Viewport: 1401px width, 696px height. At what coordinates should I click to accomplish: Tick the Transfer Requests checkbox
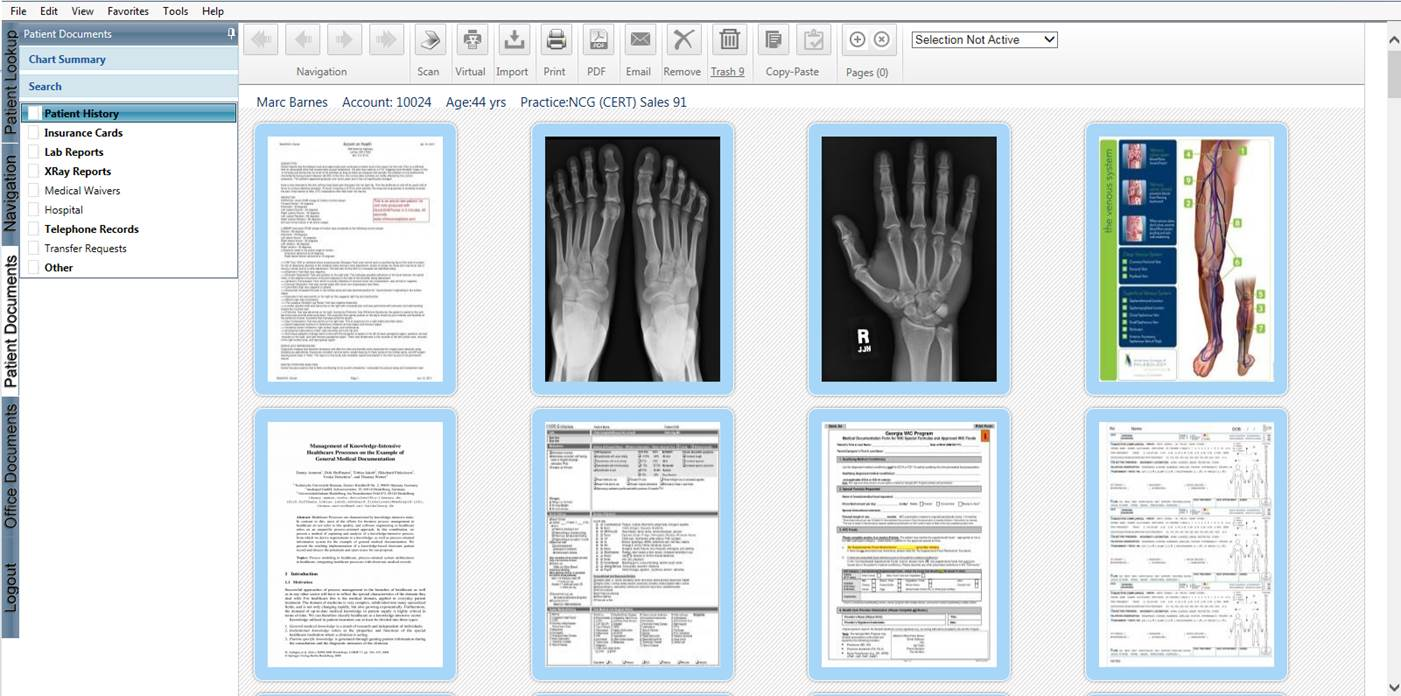[33, 248]
